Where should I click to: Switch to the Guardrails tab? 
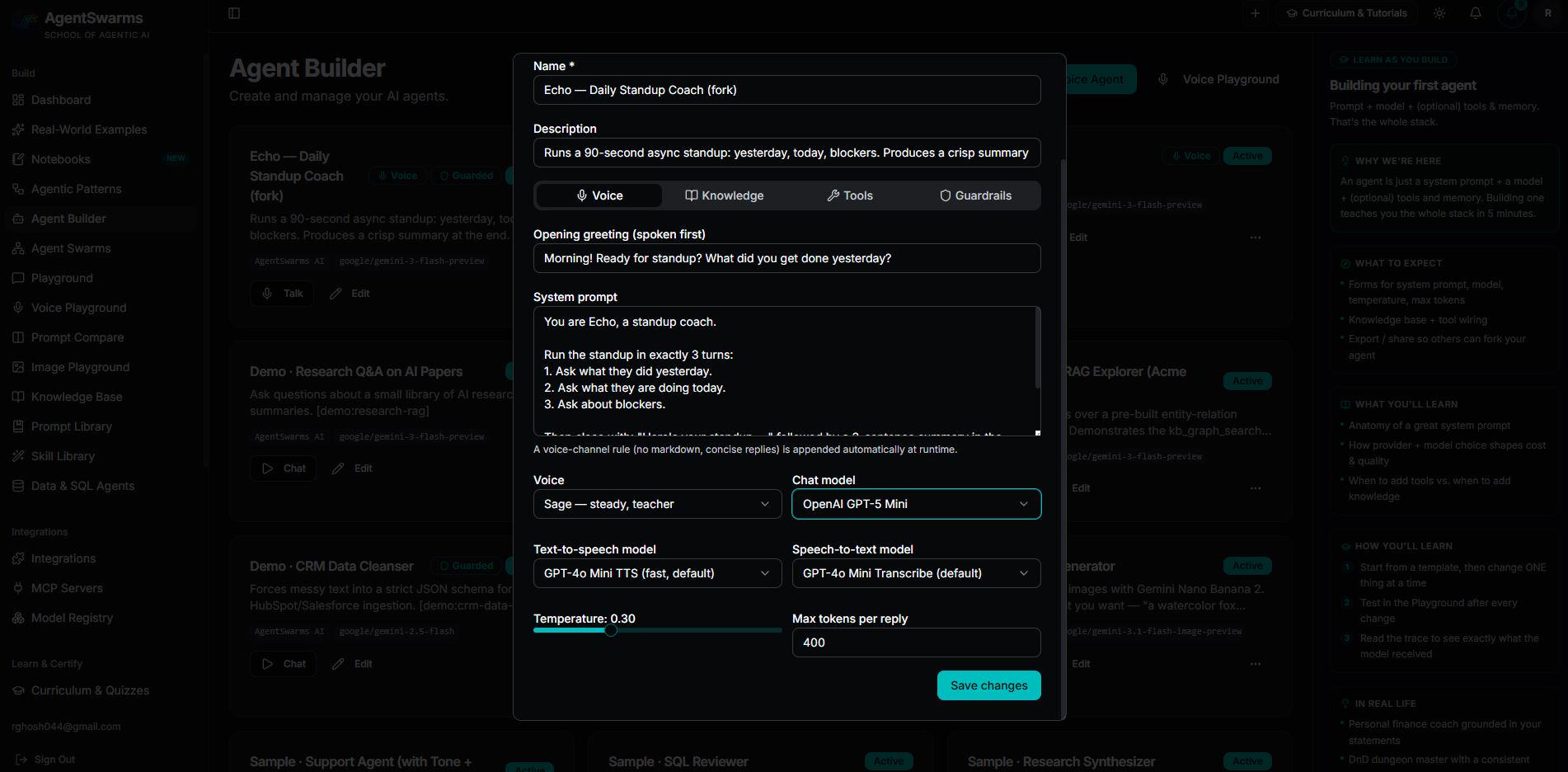pyautogui.click(x=975, y=195)
